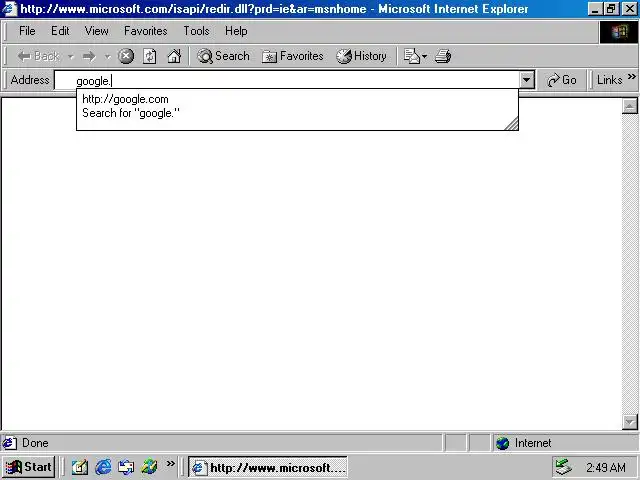Click the scrollbar down arrow

click(629, 422)
